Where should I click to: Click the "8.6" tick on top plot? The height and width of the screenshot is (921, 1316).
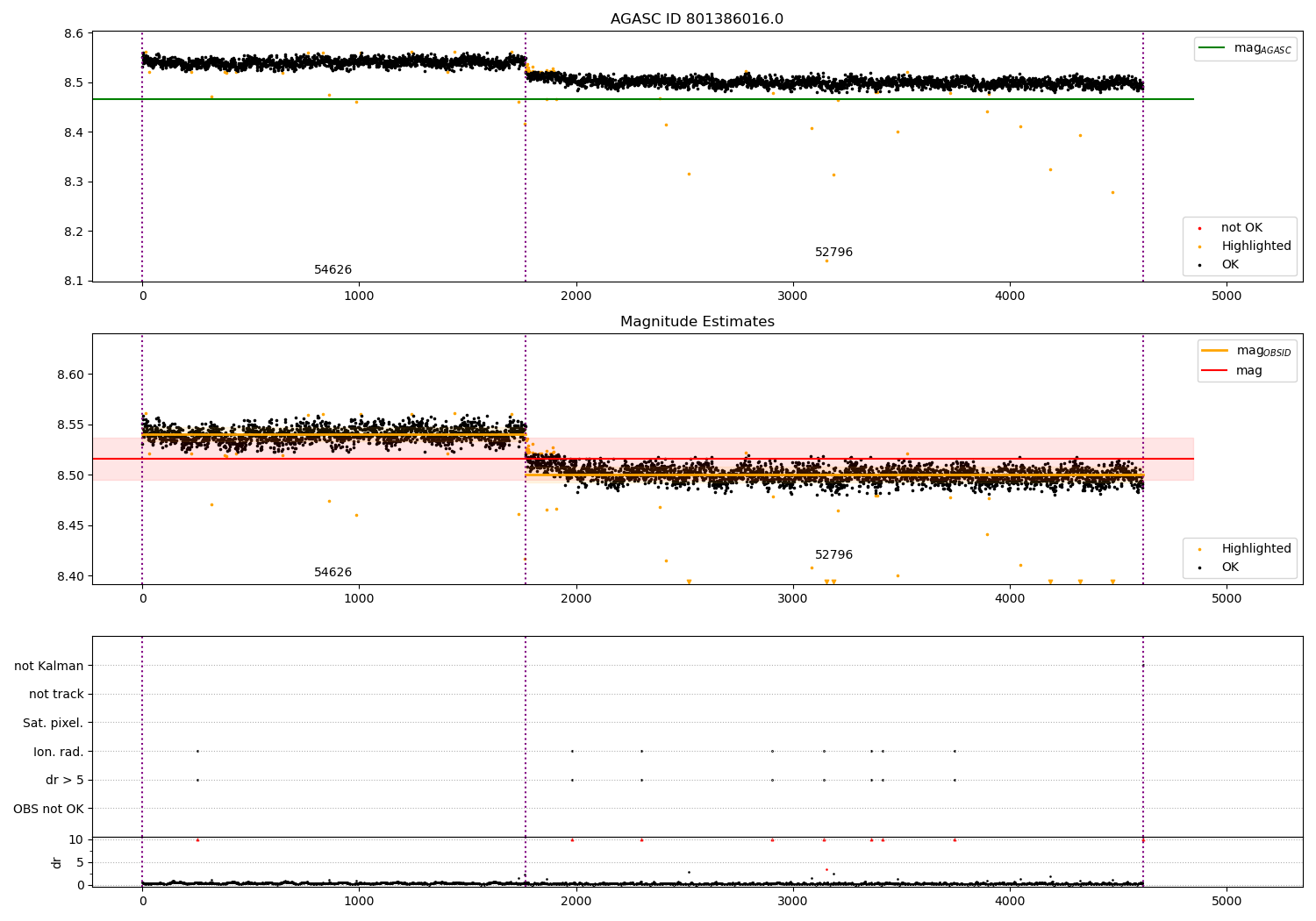tap(74, 33)
